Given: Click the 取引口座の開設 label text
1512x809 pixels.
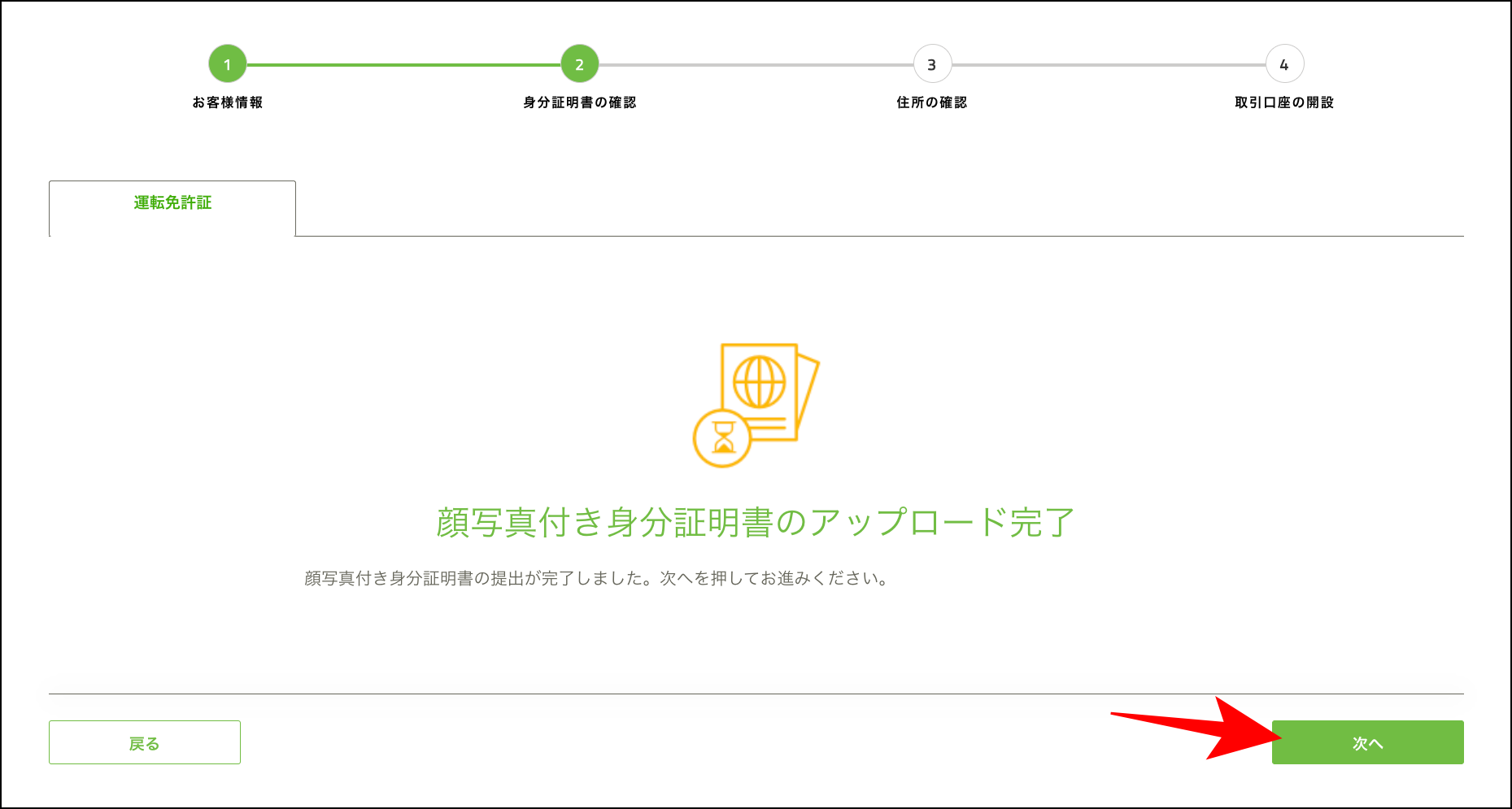Looking at the screenshot, I should coord(1285,102).
